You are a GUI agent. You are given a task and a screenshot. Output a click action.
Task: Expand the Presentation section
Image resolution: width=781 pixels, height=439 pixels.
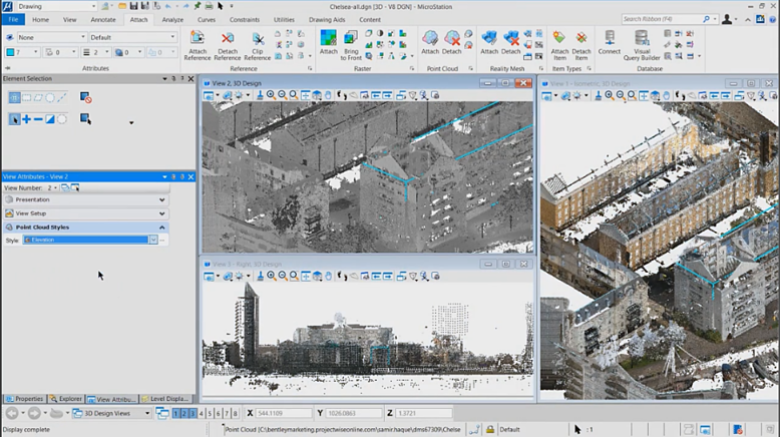click(85, 200)
